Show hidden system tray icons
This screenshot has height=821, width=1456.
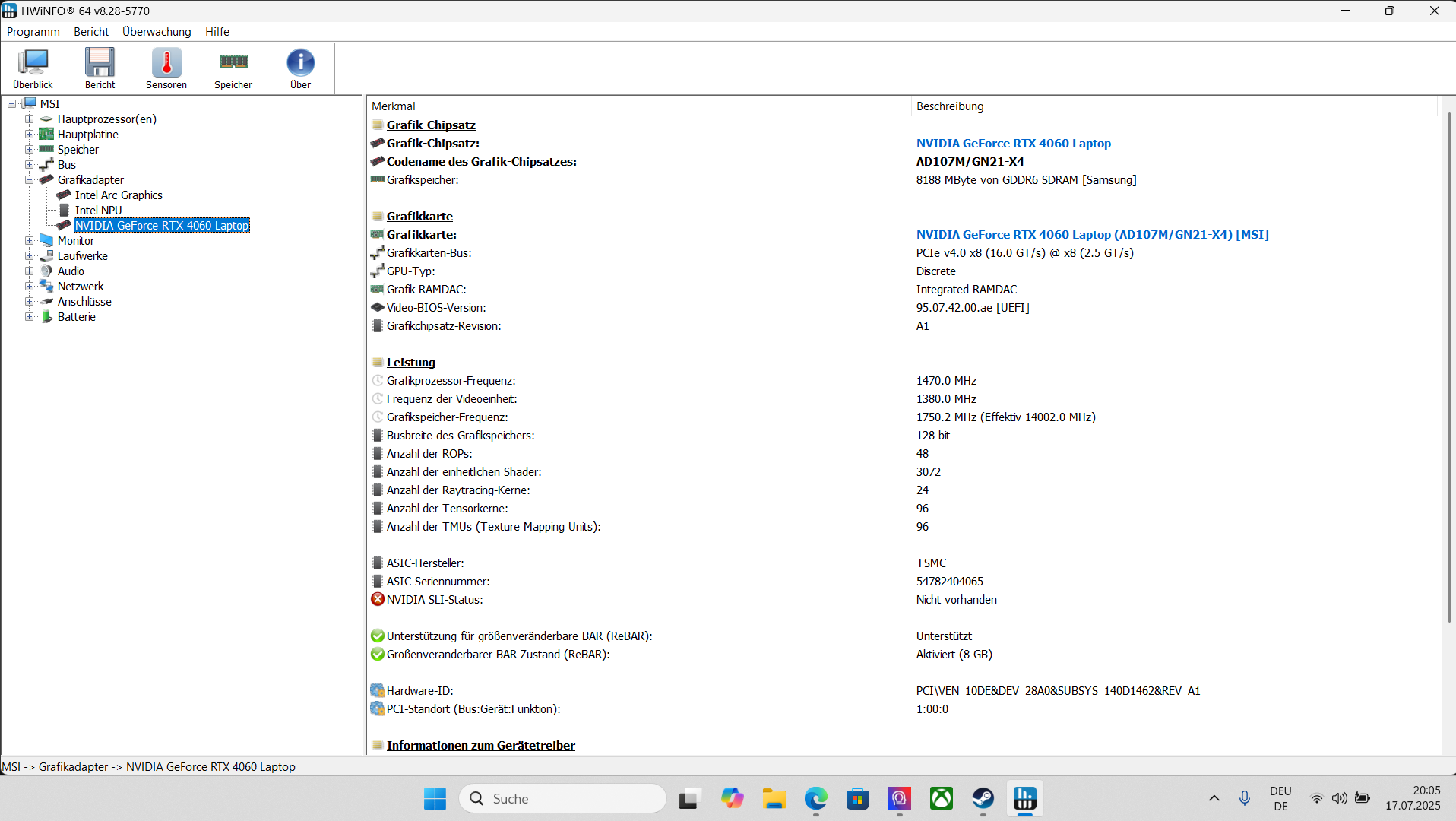pyautogui.click(x=1214, y=798)
